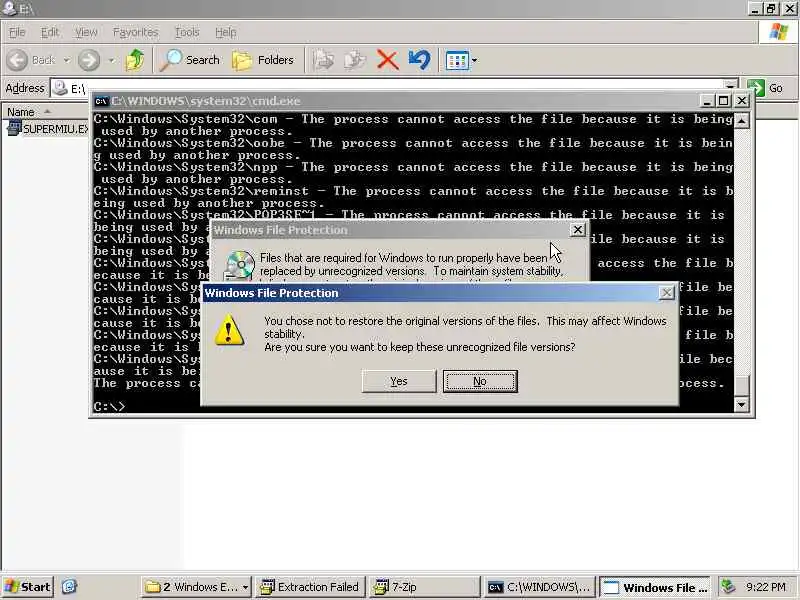Screen dimensions: 800x600
Task: Click the cmd.exe title bar icon
Action: click(x=101, y=101)
